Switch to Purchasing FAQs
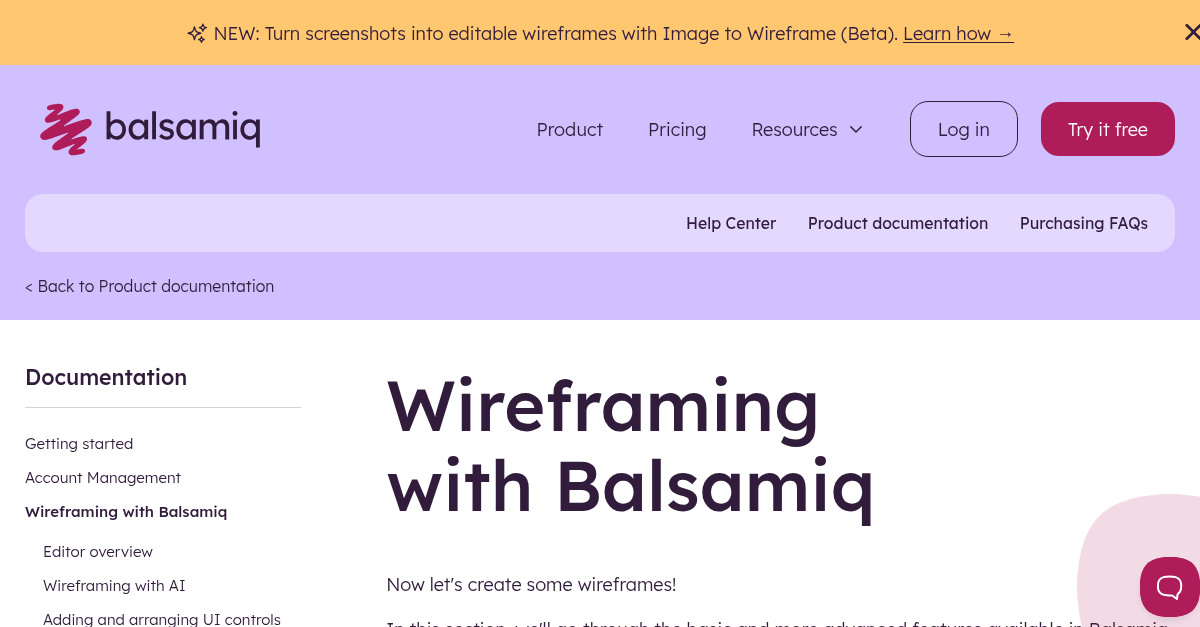The width and height of the screenshot is (1200, 627). (x=1084, y=223)
